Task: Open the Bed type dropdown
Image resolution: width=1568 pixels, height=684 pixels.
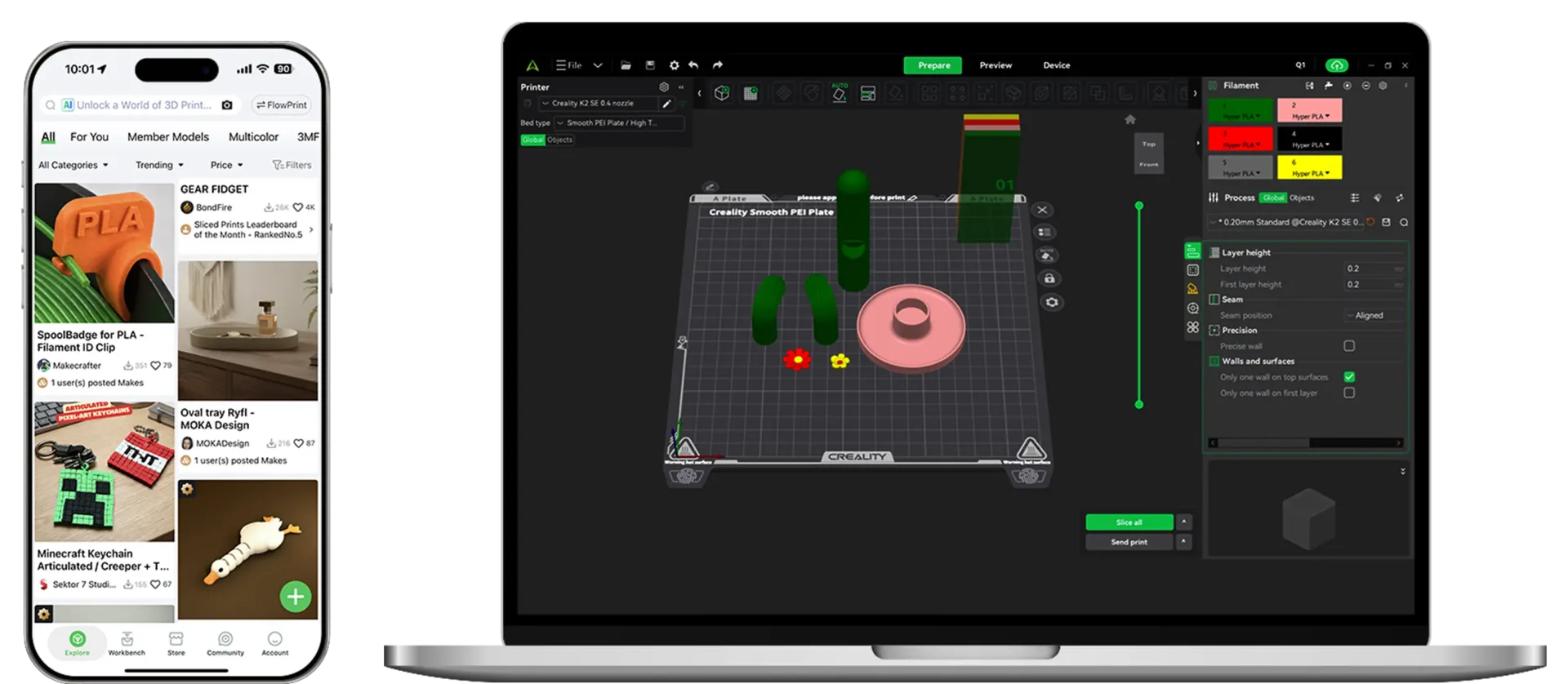Action: click(619, 123)
